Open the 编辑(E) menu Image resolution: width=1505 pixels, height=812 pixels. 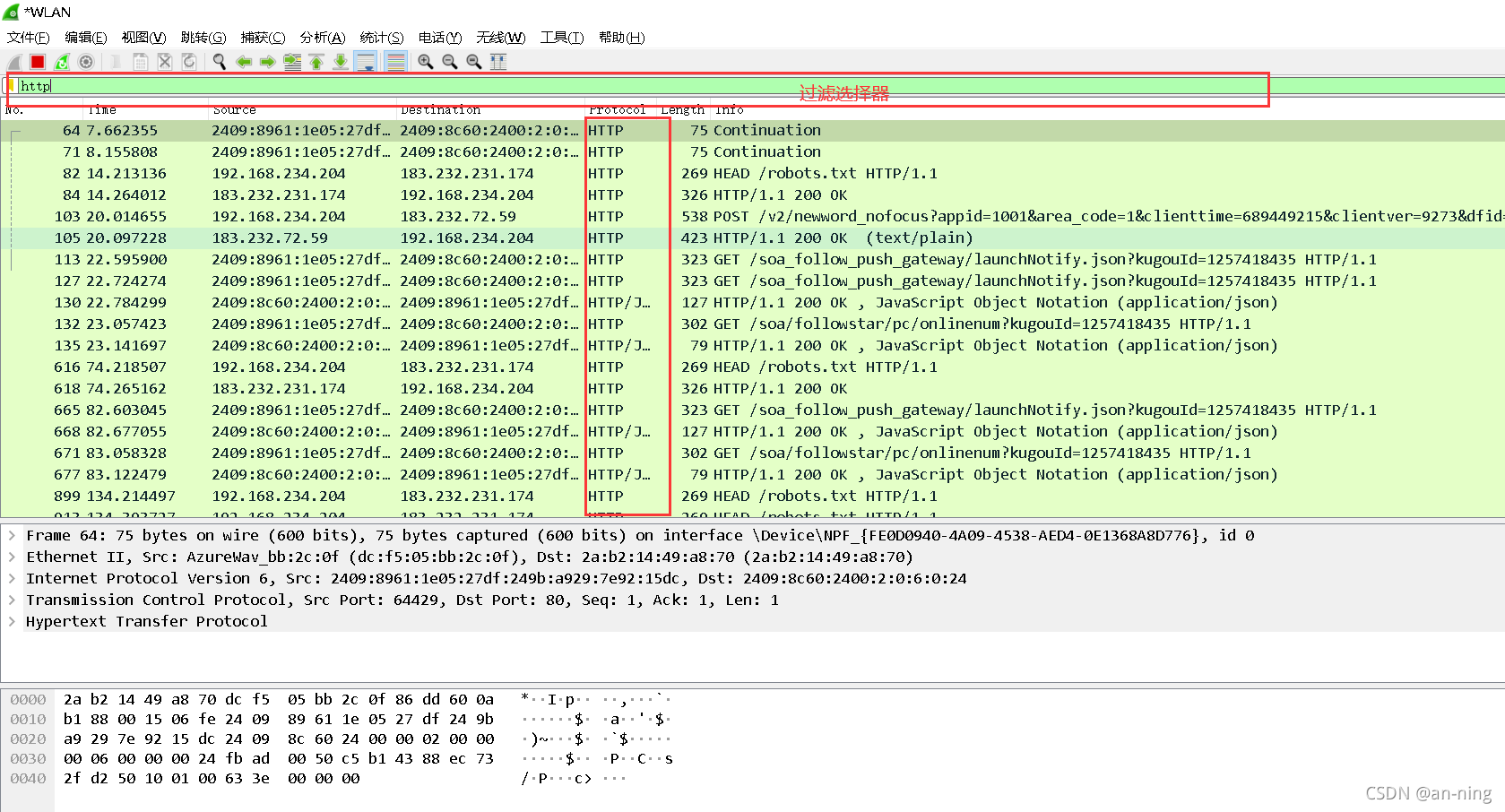pyautogui.click(x=86, y=38)
